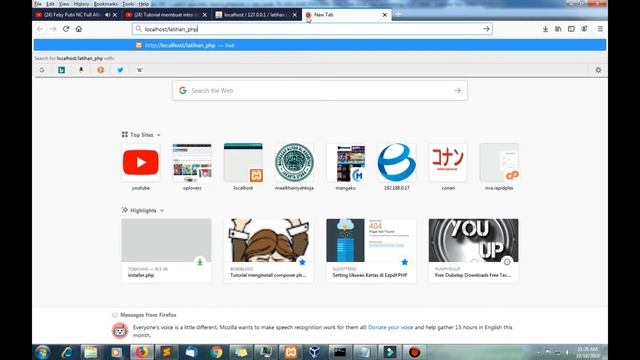The width and height of the screenshot is (640, 360).
Task: Close the Feby Putri NC tab
Action: tap(115, 15)
